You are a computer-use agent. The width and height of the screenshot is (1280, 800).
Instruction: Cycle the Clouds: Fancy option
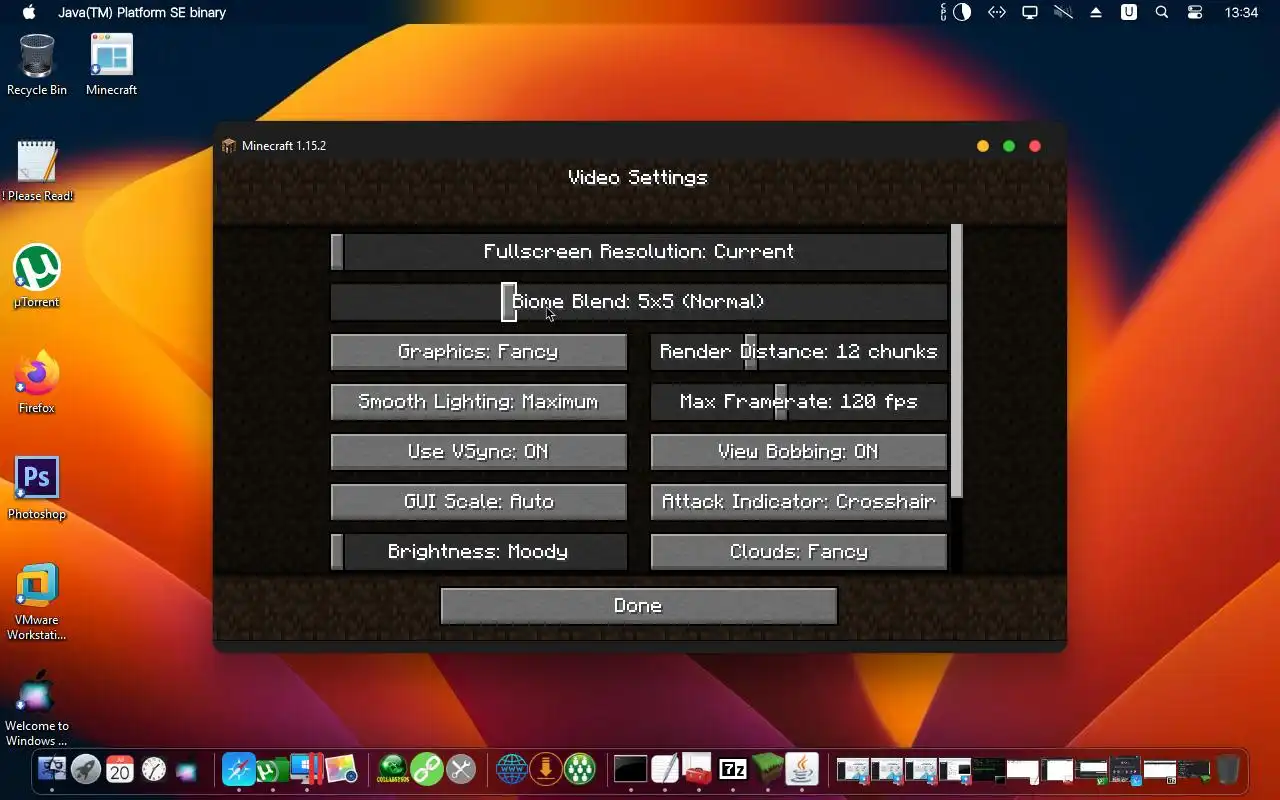[x=799, y=552]
